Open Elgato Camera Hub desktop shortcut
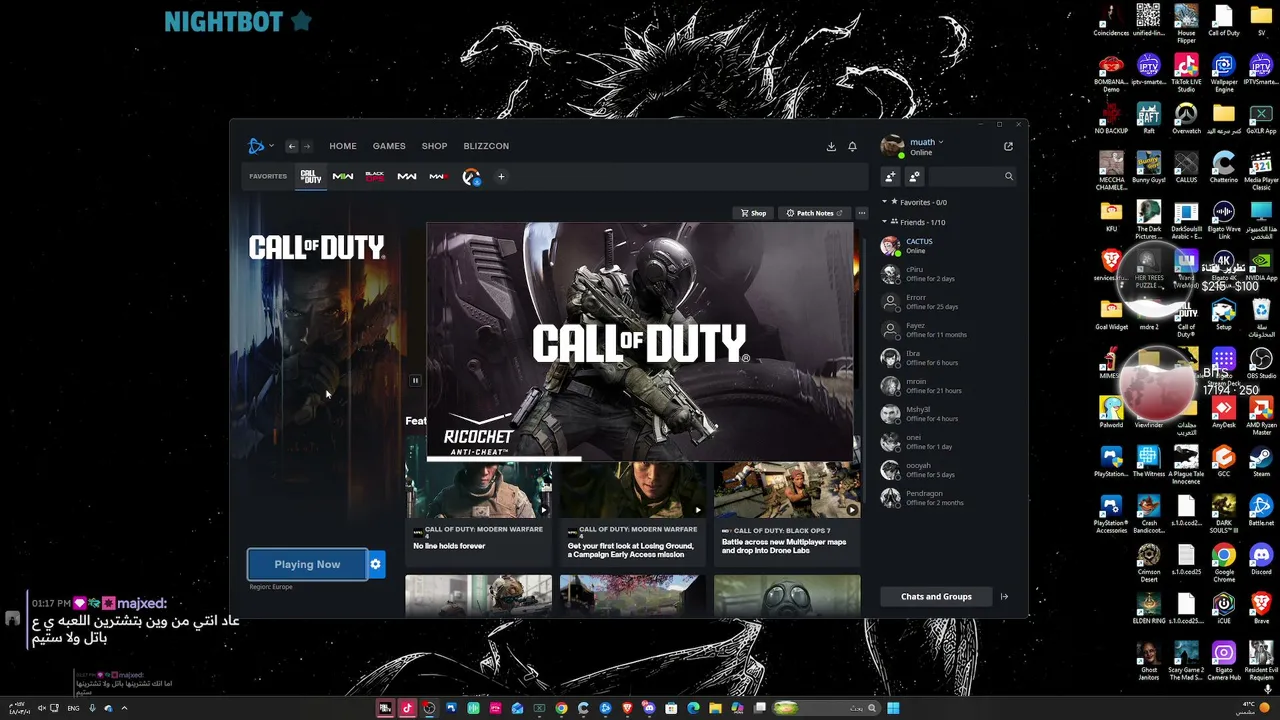The width and height of the screenshot is (1280, 720). (x=1224, y=661)
